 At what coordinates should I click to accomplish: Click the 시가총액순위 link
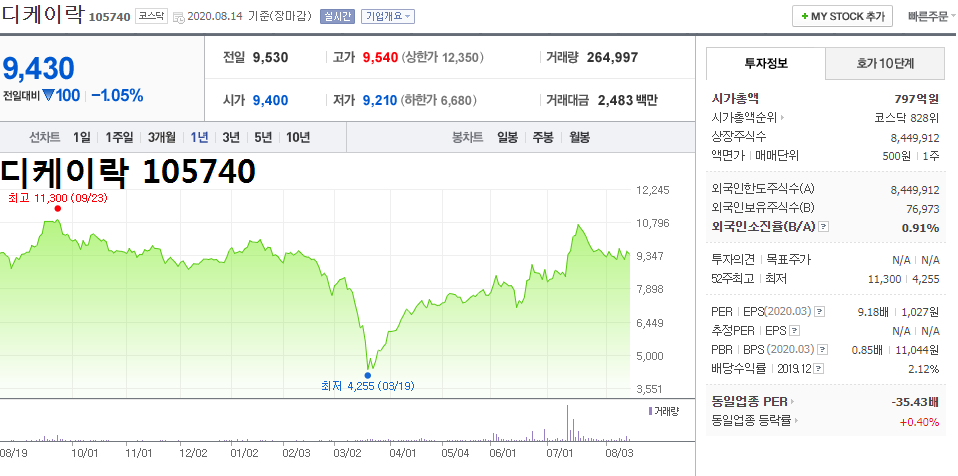745,118
